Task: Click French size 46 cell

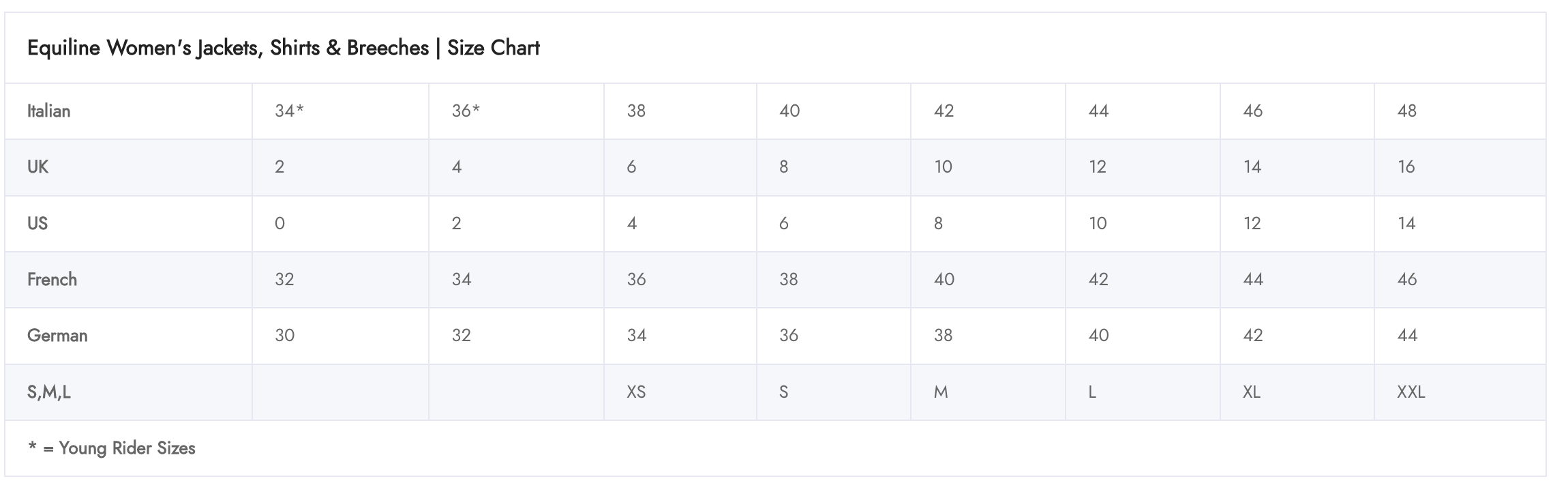Action: (x=1407, y=279)
